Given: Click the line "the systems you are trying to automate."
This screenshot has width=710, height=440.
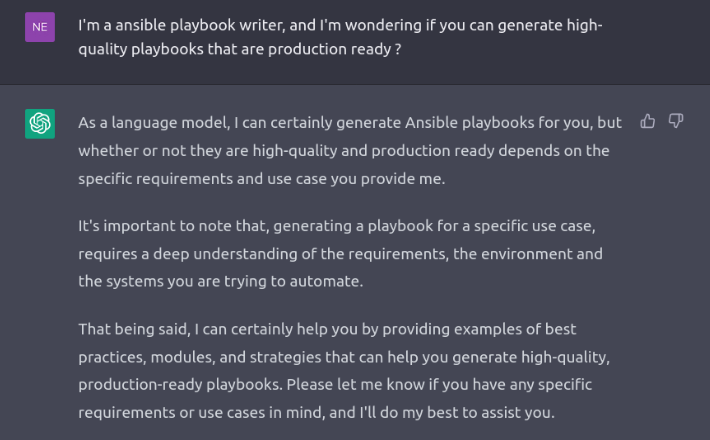Looking at the screenshot, I should click(x=220, y=282).
